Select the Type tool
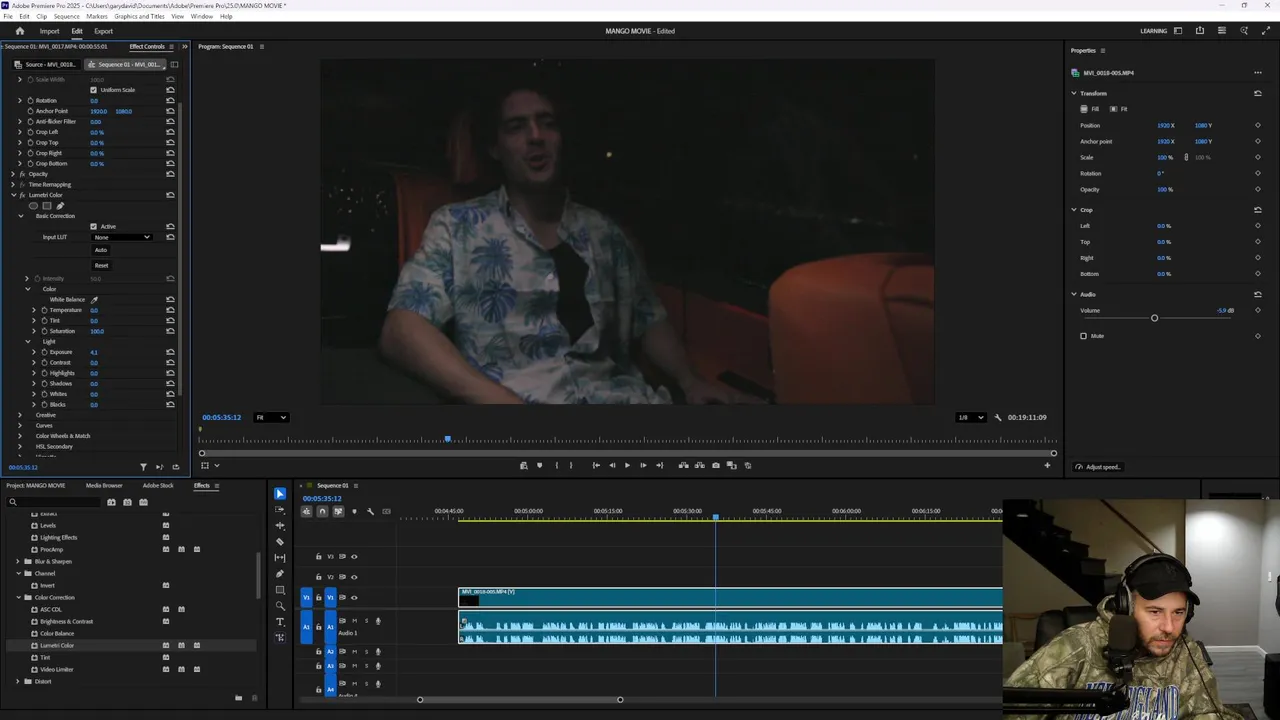 (280, 622)
